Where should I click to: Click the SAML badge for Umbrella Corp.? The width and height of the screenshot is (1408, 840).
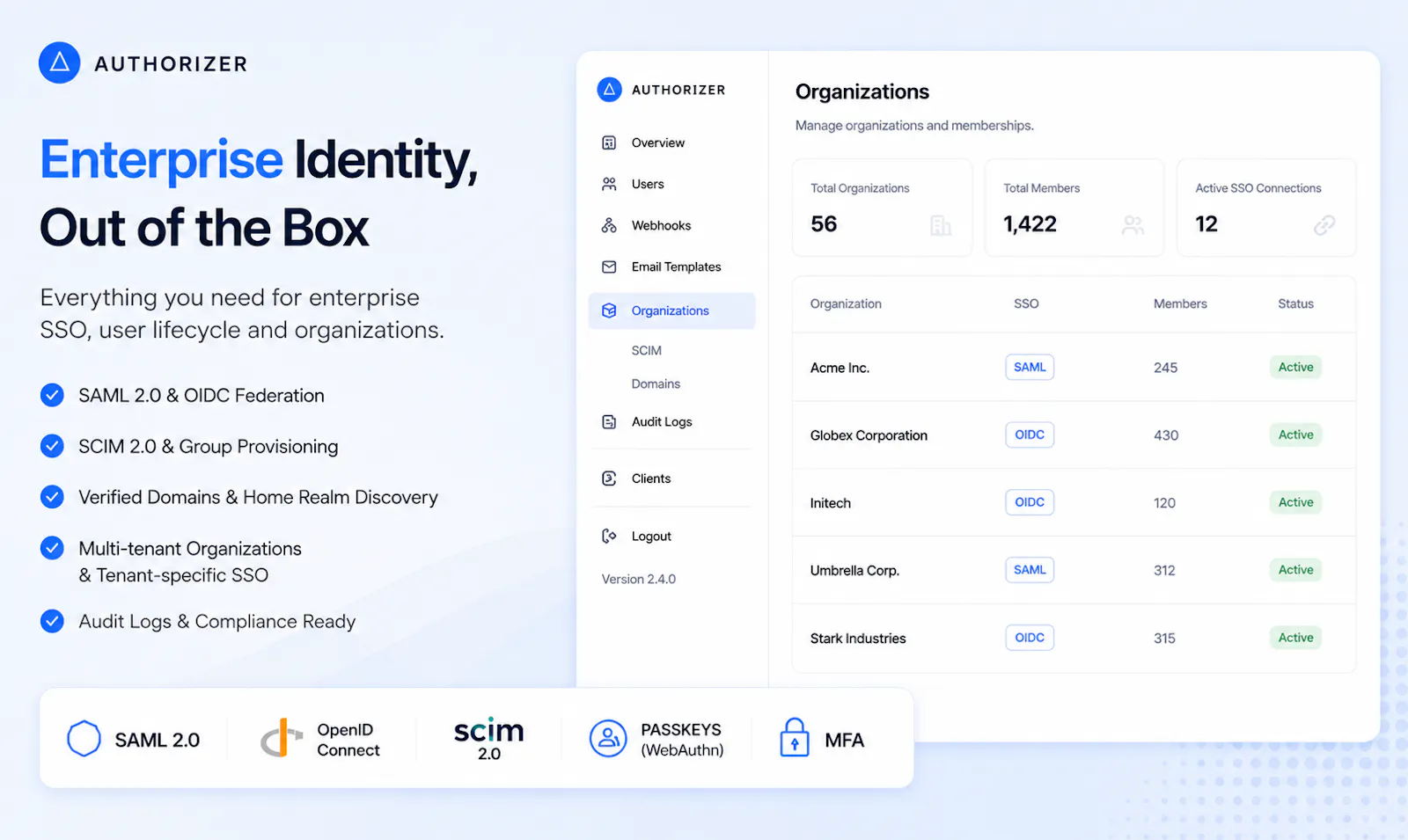(1030, 570)
